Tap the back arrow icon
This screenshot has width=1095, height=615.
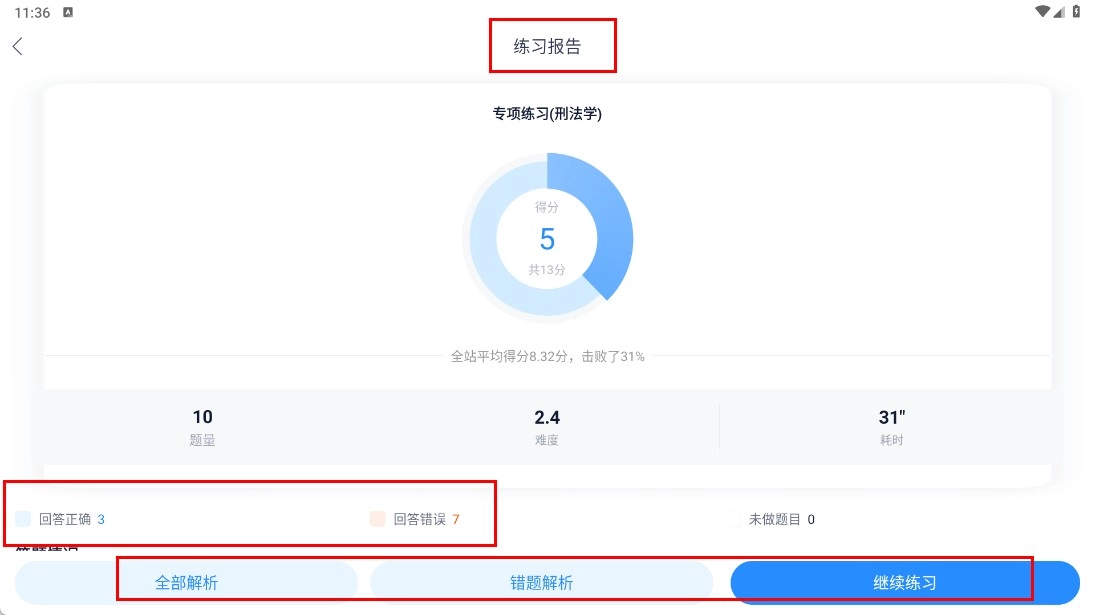pos(17,46)
